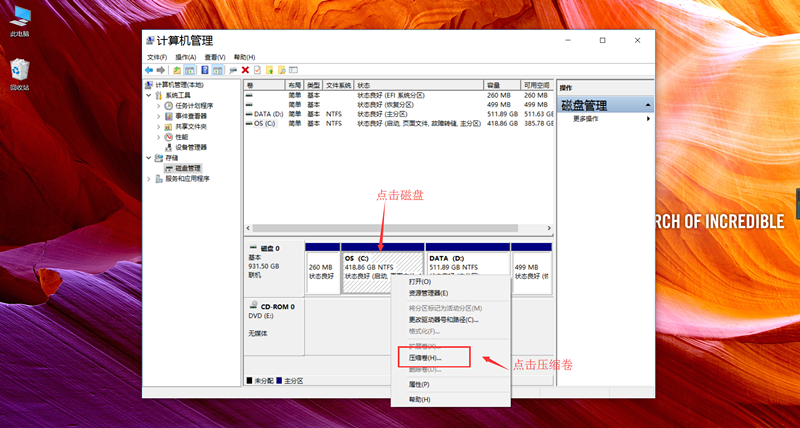The width and height of the screenshot is (800, 428).
Task: Open the 文件(F) menu
Action: click(157, 57)
